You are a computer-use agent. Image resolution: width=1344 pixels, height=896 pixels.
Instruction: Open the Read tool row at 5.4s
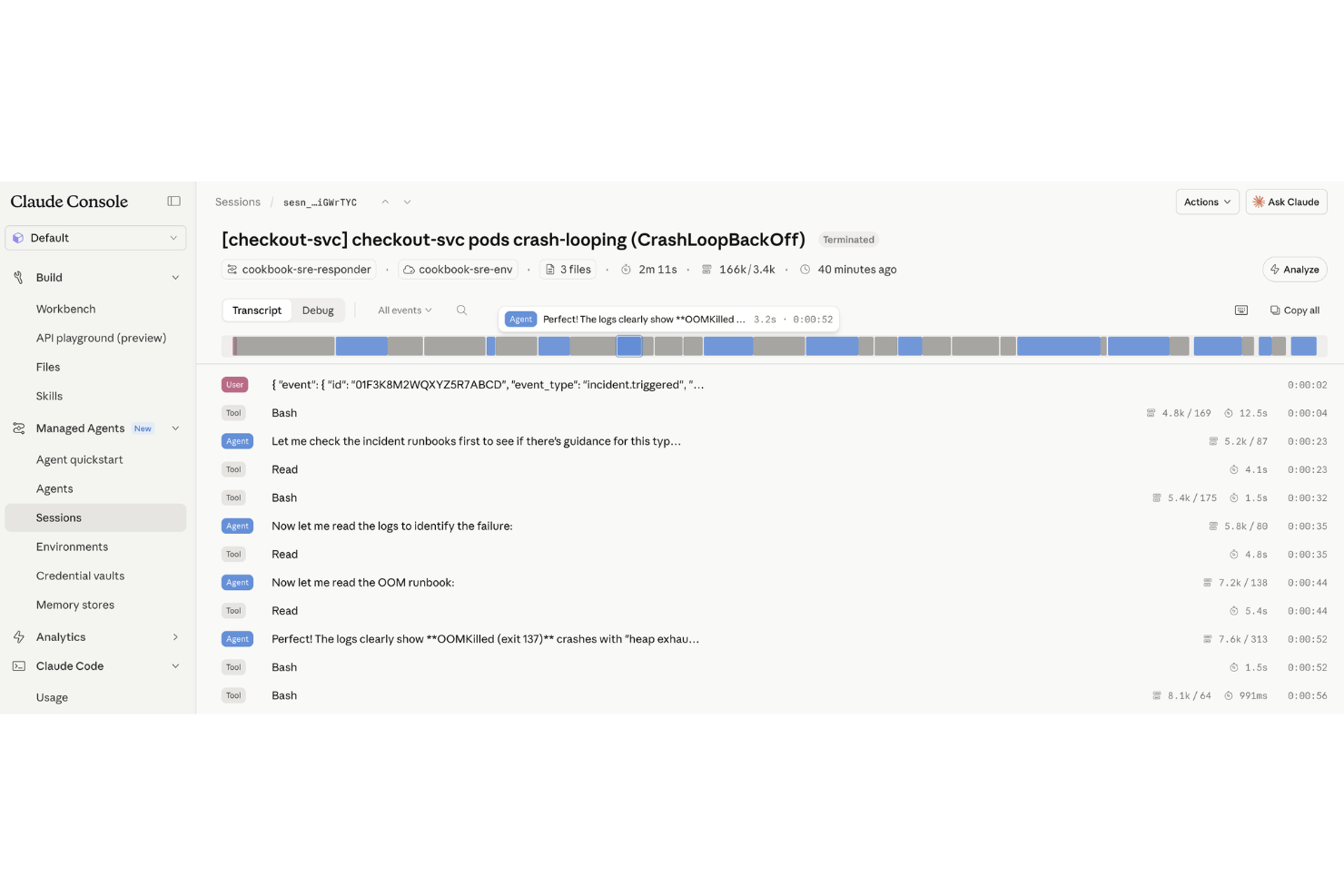pos(774,611)
